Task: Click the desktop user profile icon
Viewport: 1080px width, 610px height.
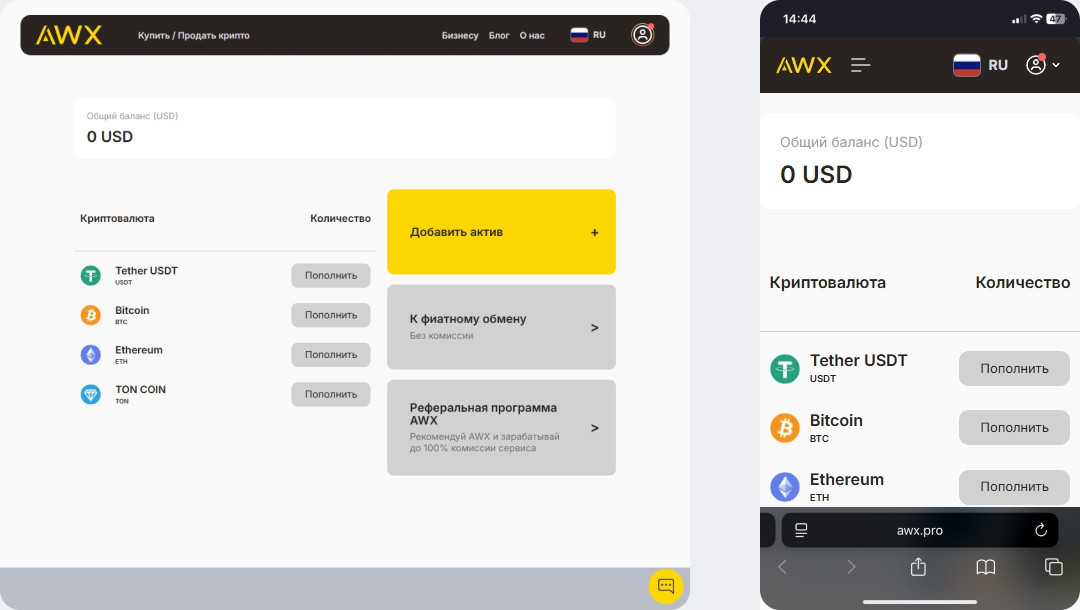Action: pos(642,35)
